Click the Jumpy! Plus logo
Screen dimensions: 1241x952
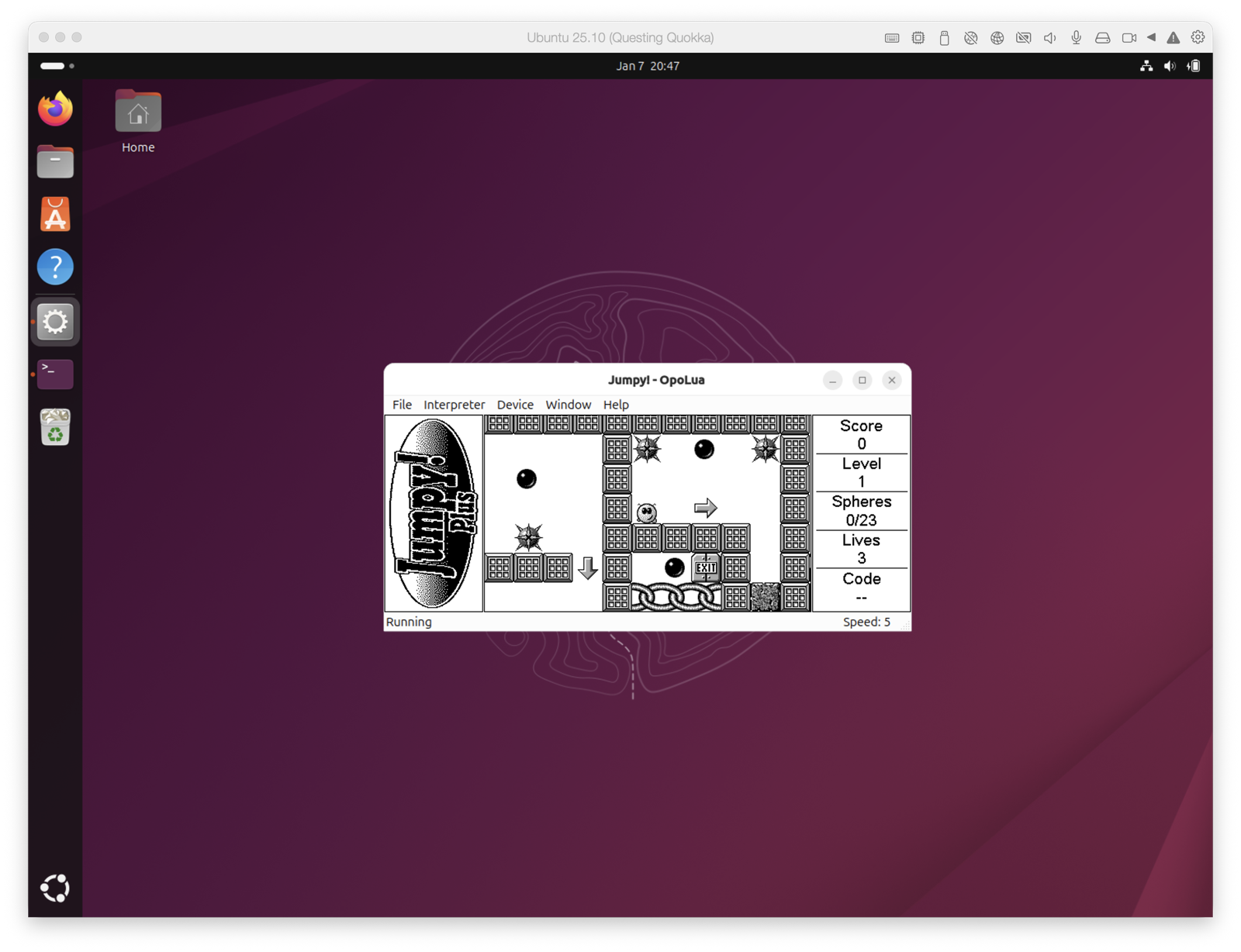tap(434, 513)
